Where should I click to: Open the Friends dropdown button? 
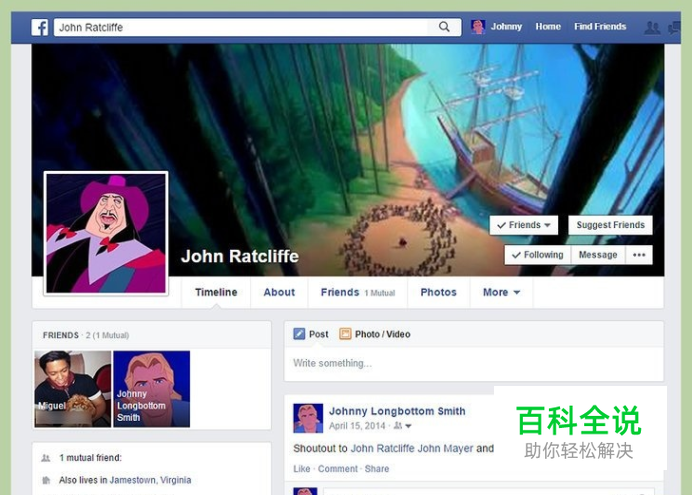point(523,225)
